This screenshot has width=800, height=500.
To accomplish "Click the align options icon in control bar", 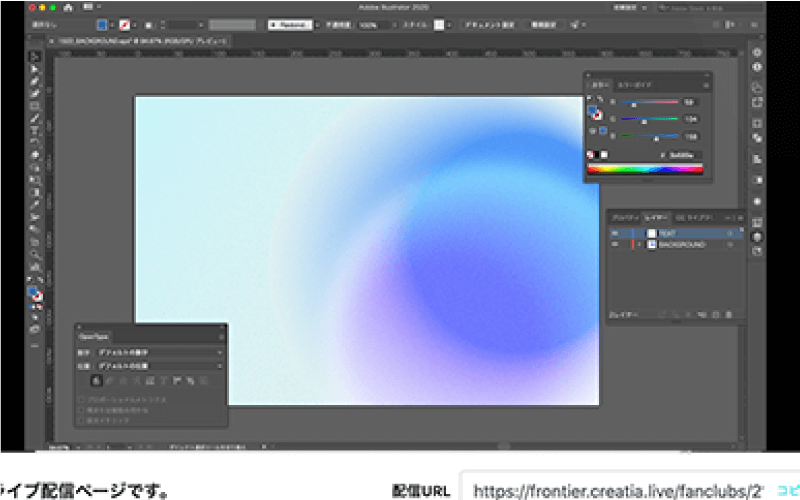I will pos(730,24).
